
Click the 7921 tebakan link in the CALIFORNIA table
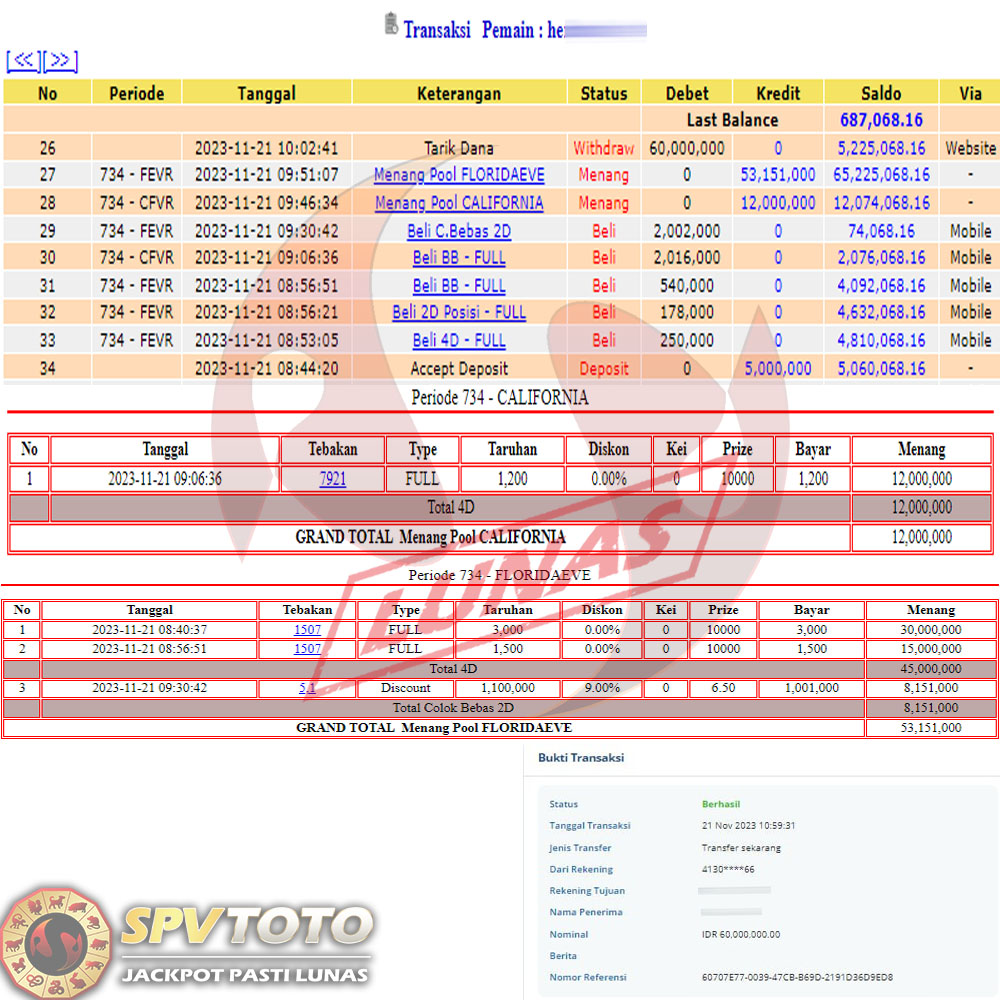[332, 479]
